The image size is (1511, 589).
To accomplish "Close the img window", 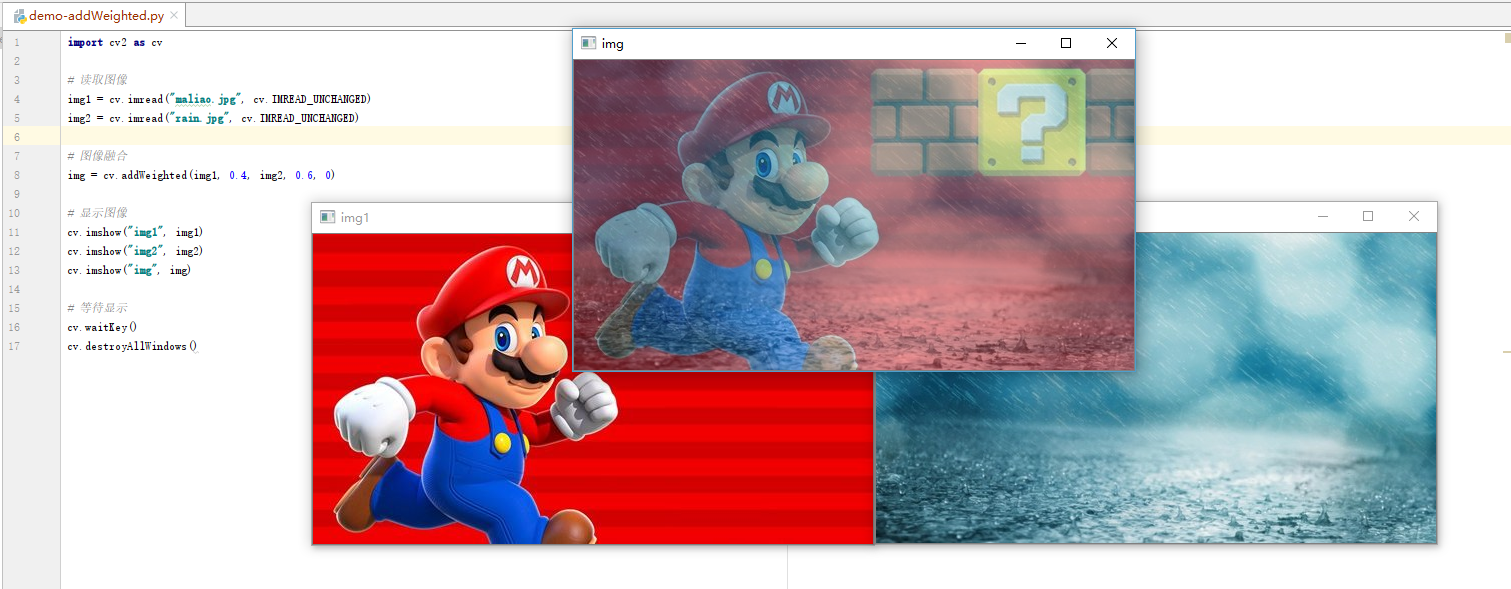I will (x=1111, y=43).
